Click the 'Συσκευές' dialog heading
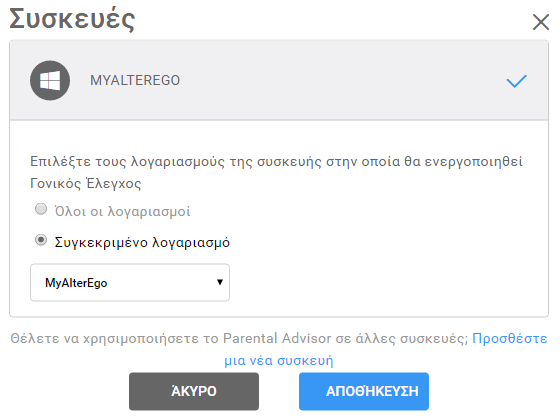 point(72,19)
